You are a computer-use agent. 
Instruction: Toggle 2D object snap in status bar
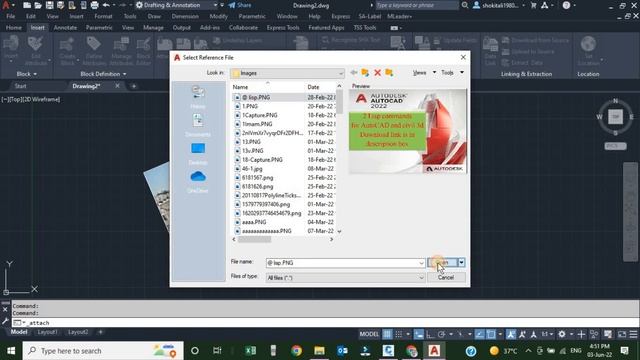coord(491,334)
